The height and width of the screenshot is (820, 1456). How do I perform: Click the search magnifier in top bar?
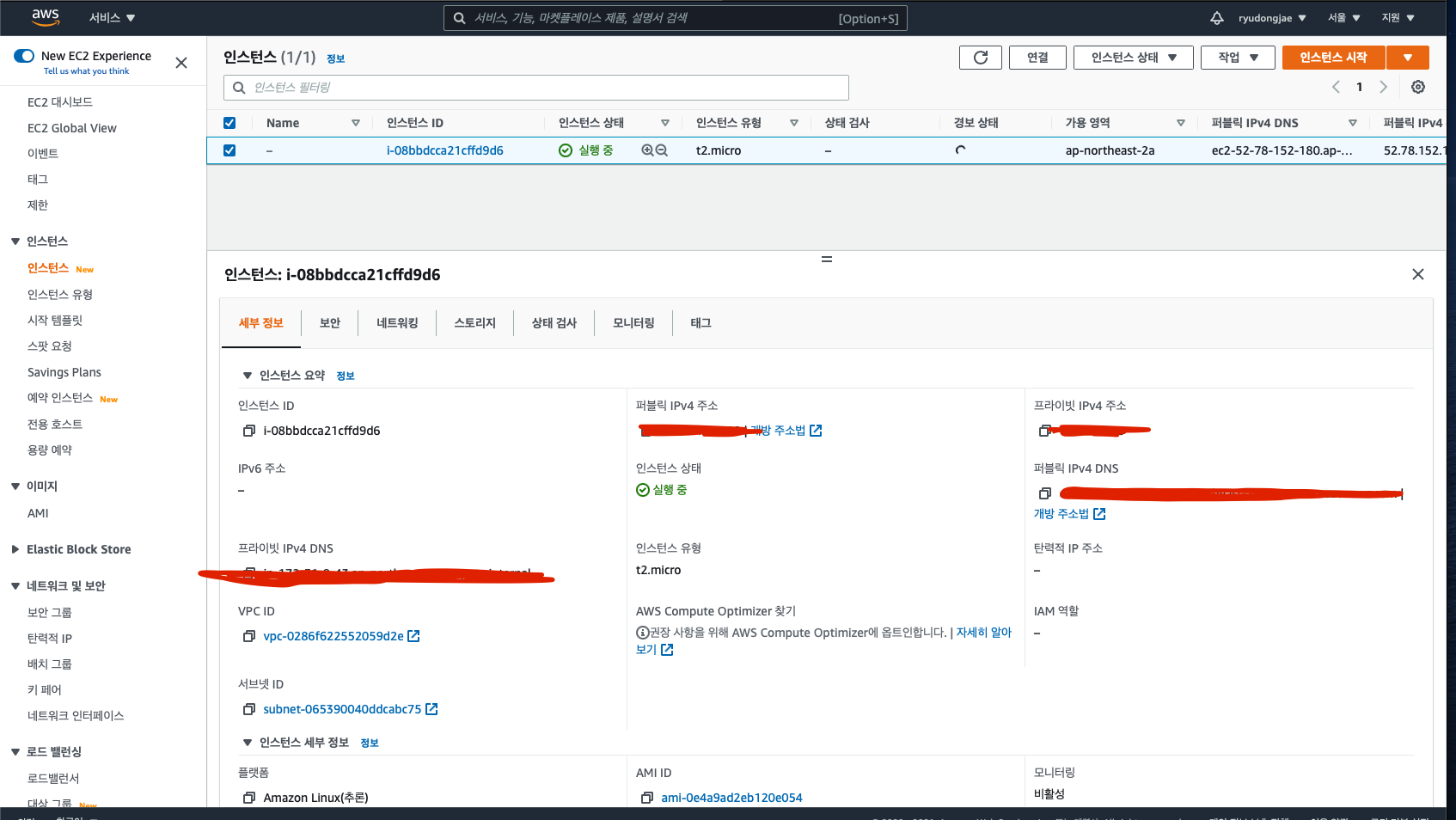click(x=460, y=18)
